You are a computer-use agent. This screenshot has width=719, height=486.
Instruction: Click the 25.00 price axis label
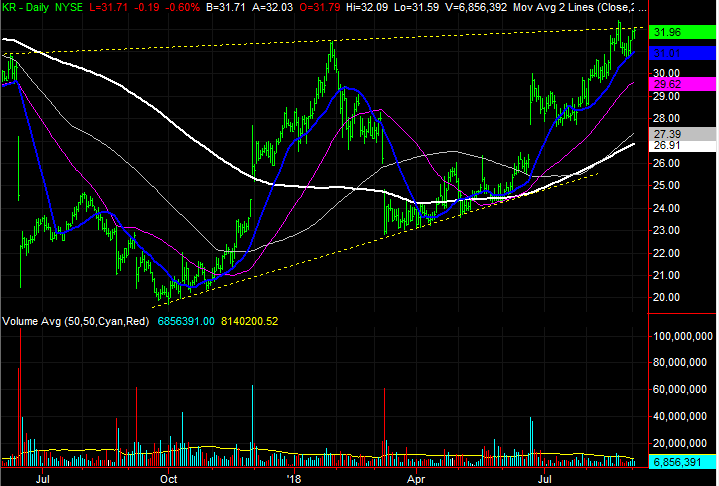pos(666,185)
